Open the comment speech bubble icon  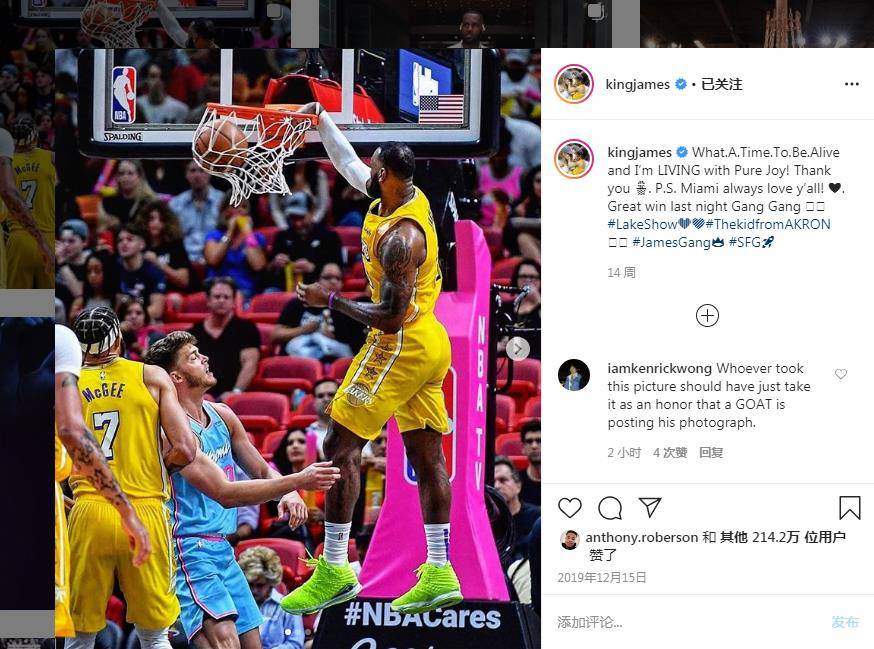[610, 508]
